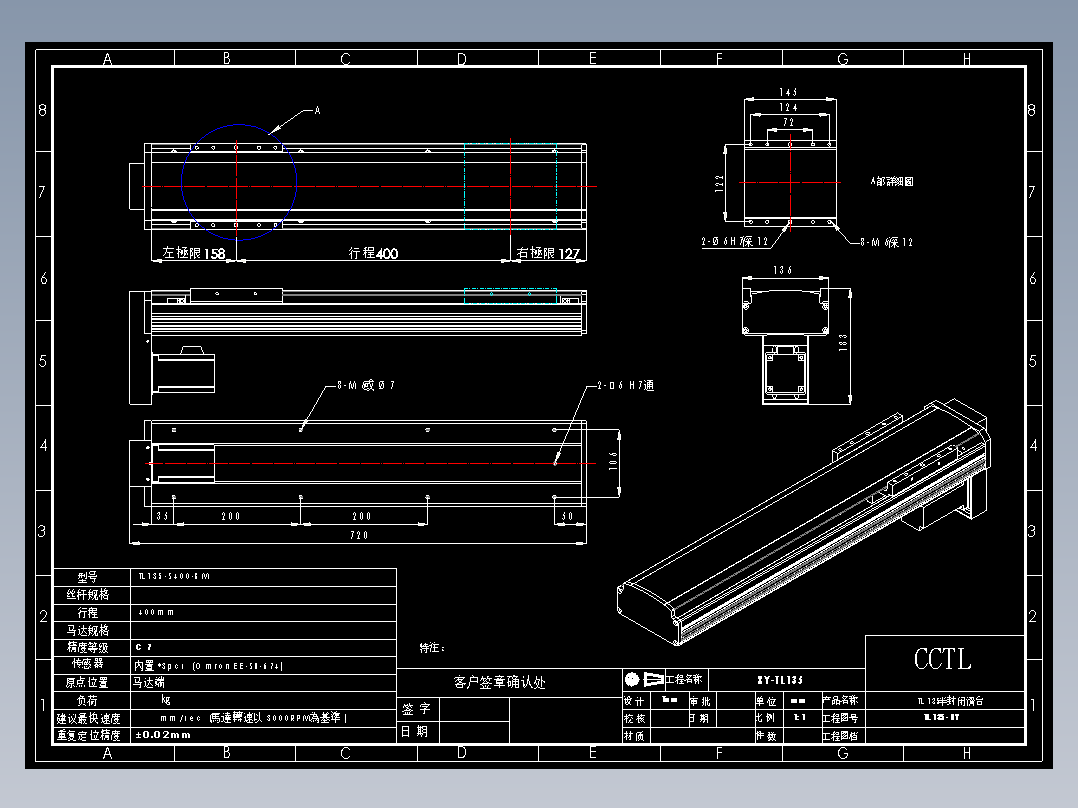Click the 720 overall length dimension
Image resolution: width=1078 pixels, height=808 pixels.
[x=359, y=535]
